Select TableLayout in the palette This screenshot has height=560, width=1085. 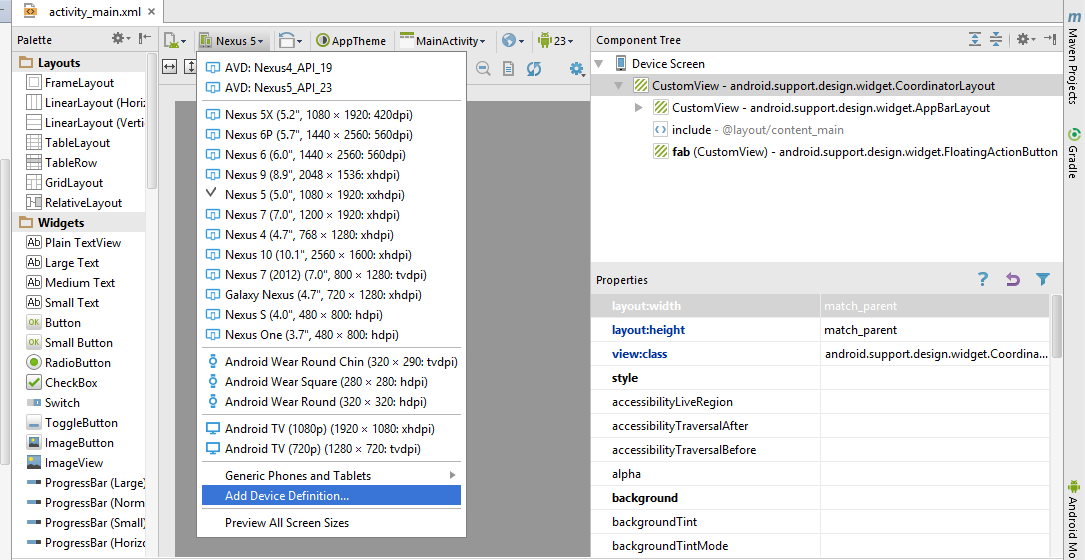coord(78,143)
